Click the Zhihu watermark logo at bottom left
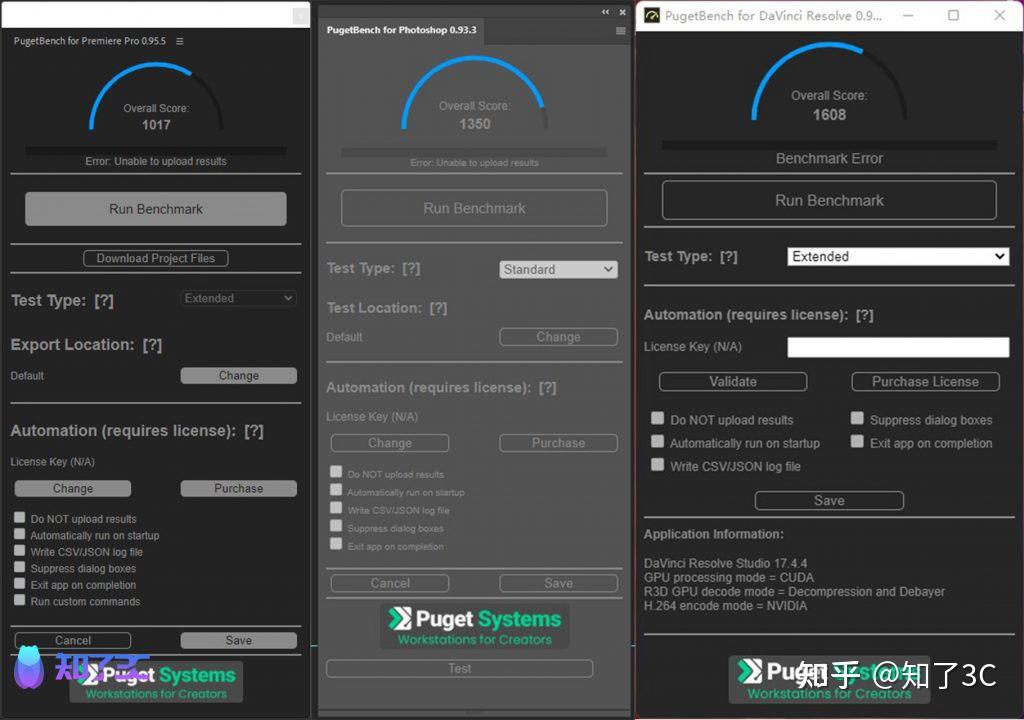 [29, 672]
